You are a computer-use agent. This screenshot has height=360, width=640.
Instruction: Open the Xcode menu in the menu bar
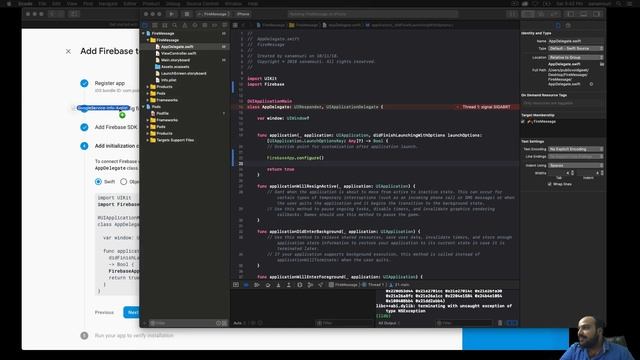click(x=25, y=4)
